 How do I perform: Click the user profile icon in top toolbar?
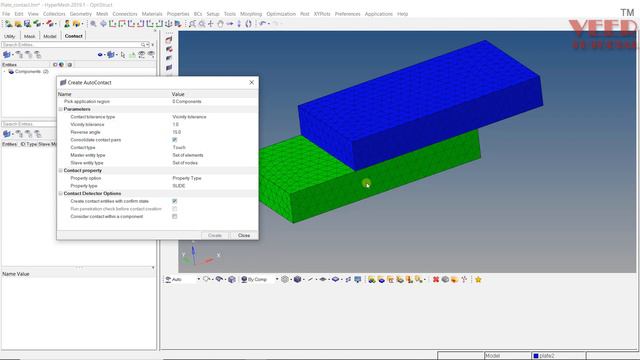click(67, 24)
